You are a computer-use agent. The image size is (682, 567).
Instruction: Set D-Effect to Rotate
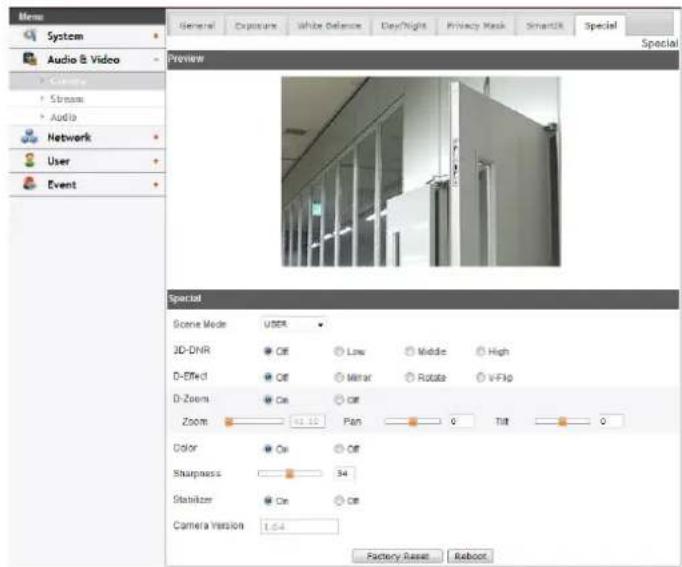click(x=409, y=377)
